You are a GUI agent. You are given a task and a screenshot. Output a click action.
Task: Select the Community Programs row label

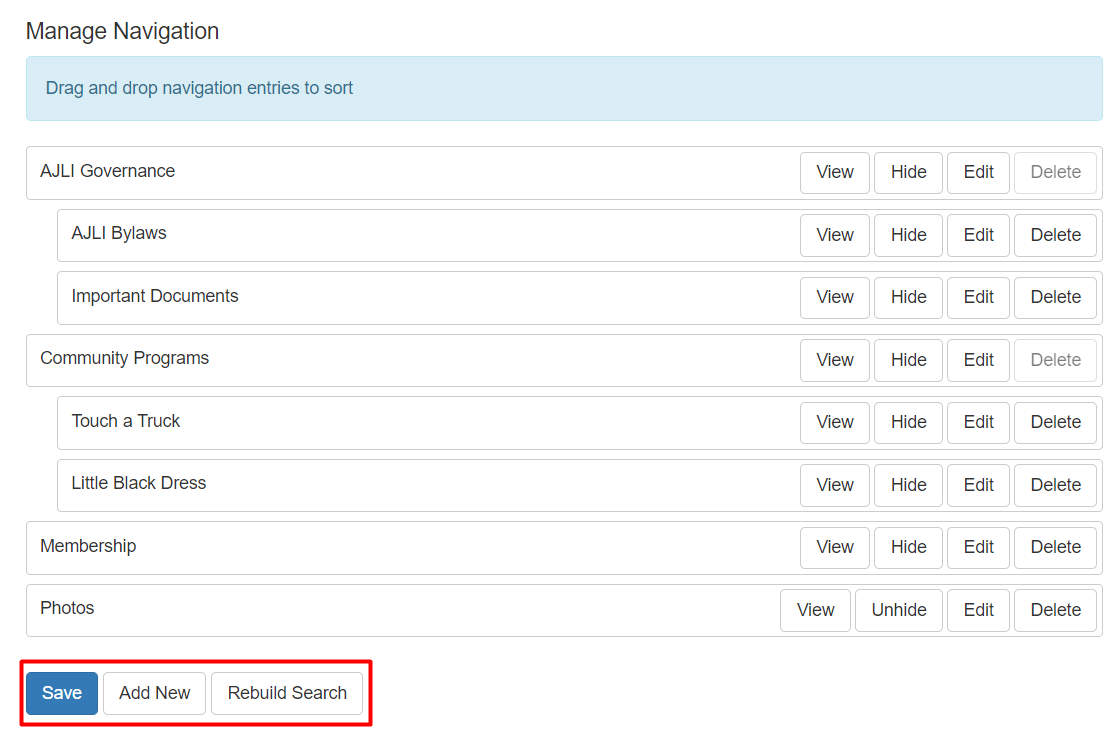124,358
